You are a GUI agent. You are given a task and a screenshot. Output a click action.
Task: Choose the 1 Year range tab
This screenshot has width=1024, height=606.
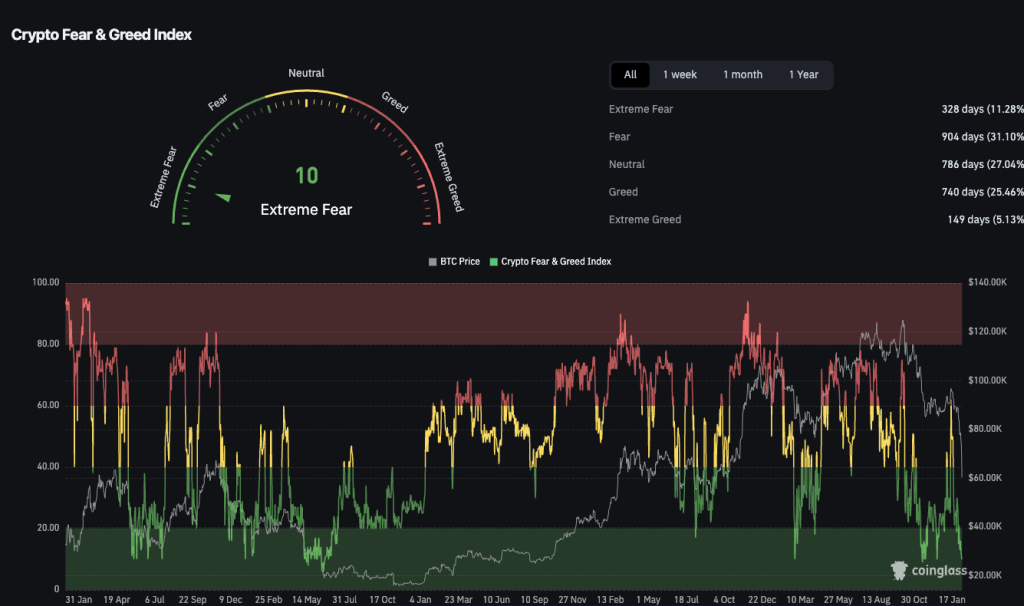[x=803, y=75]
